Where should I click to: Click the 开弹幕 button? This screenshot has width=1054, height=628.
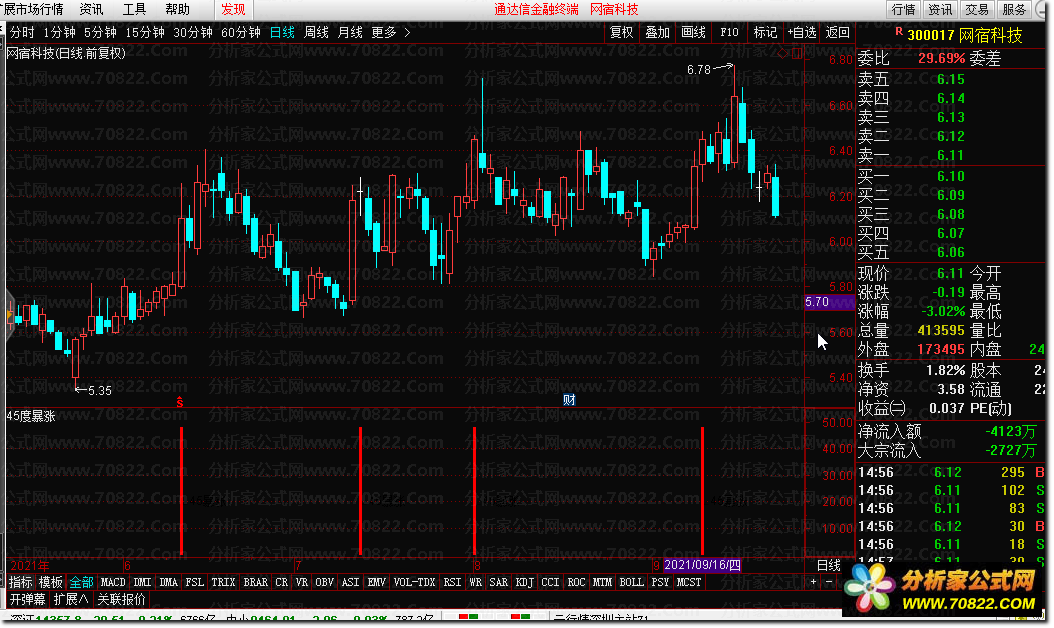[x=28, y=599]
